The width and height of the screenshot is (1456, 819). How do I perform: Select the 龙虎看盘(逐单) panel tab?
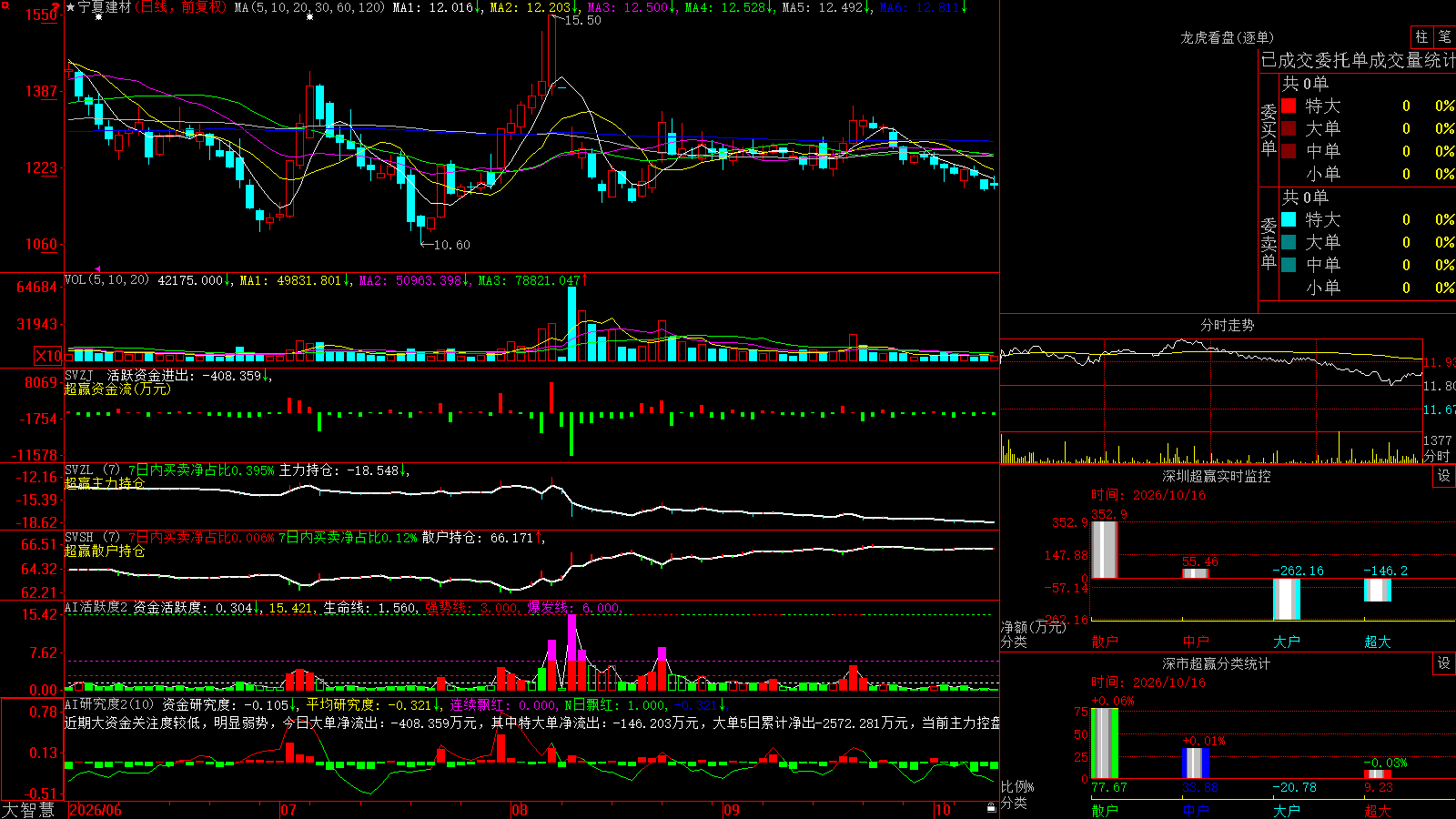pyautogui.click(x=1227, y=37)
